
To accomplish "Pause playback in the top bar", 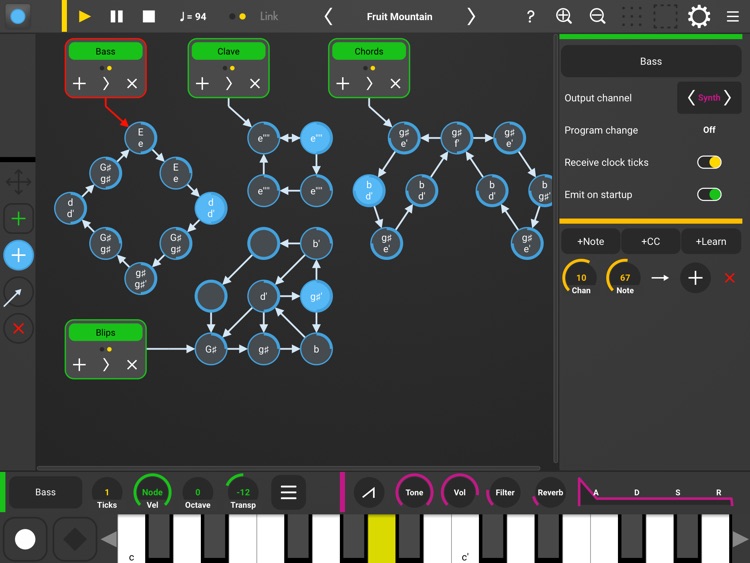I will pyautogui.click(x=117, y=17).
